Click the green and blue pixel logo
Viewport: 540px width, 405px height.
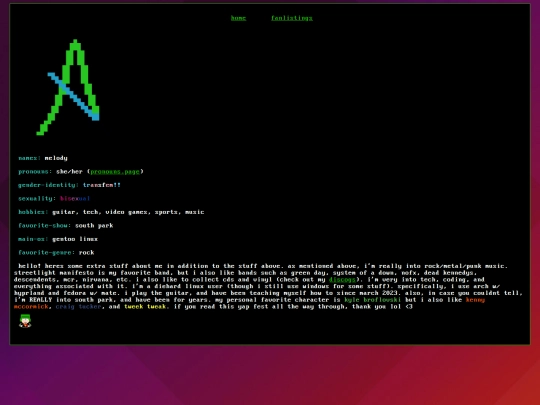point(68,87)
